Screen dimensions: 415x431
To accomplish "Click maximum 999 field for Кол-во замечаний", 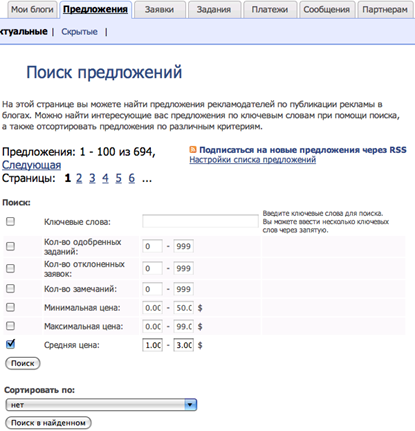I will click(183, 289).
